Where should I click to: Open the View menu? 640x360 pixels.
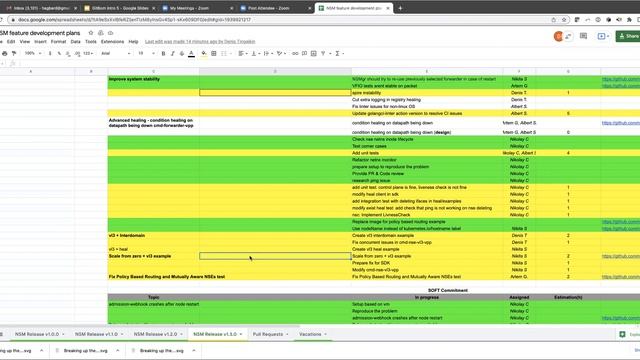tap(25, 42)
